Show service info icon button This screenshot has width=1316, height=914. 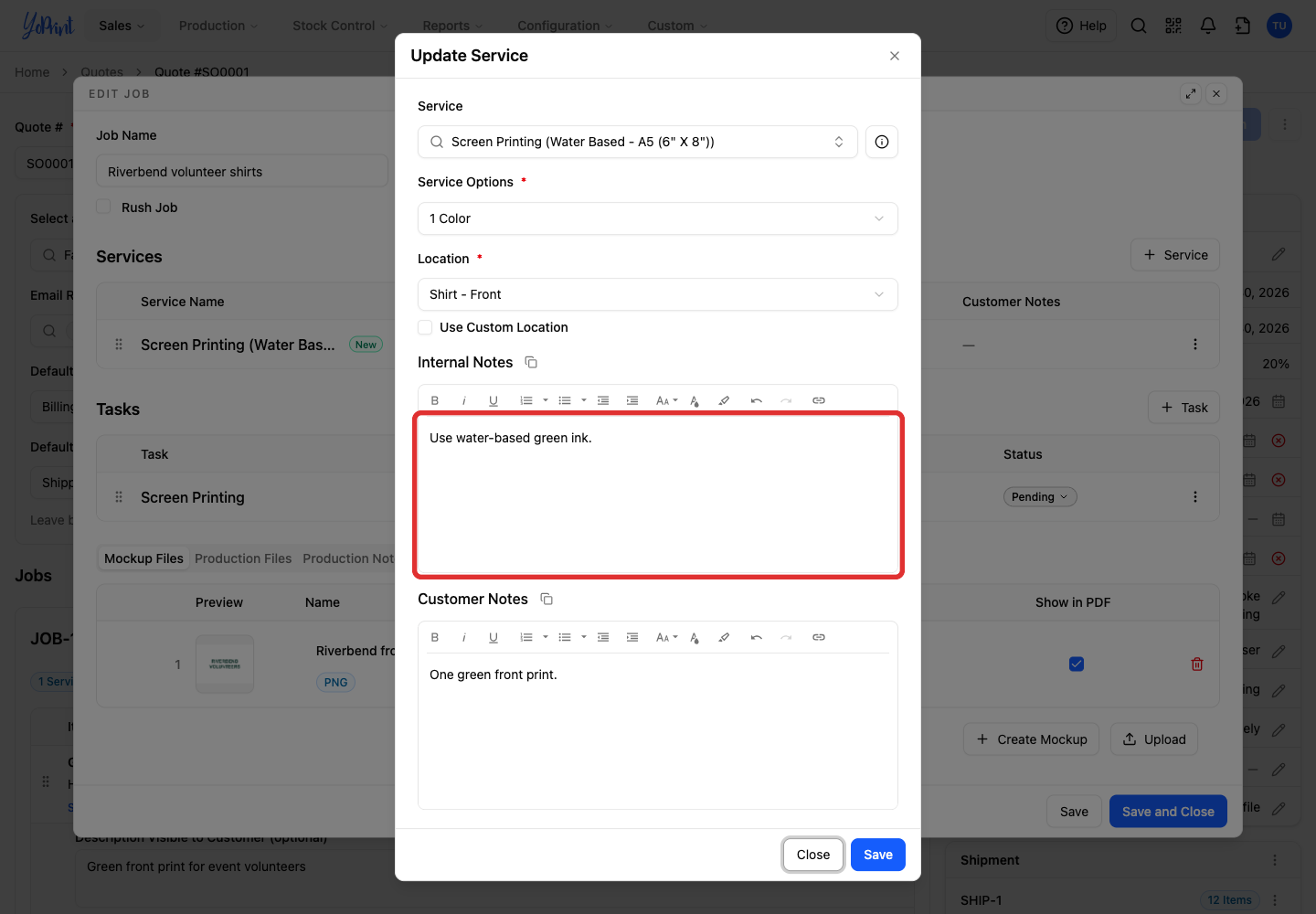click(x=882, y=142)
